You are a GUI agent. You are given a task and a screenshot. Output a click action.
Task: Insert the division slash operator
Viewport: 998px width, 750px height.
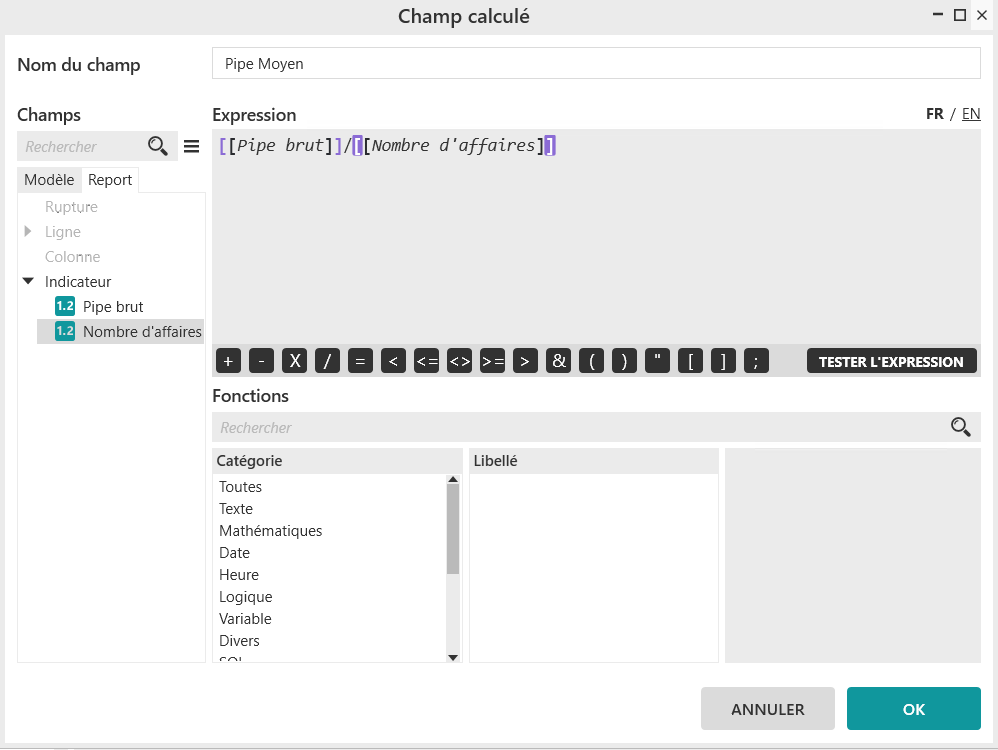click(x=327, y=362)
